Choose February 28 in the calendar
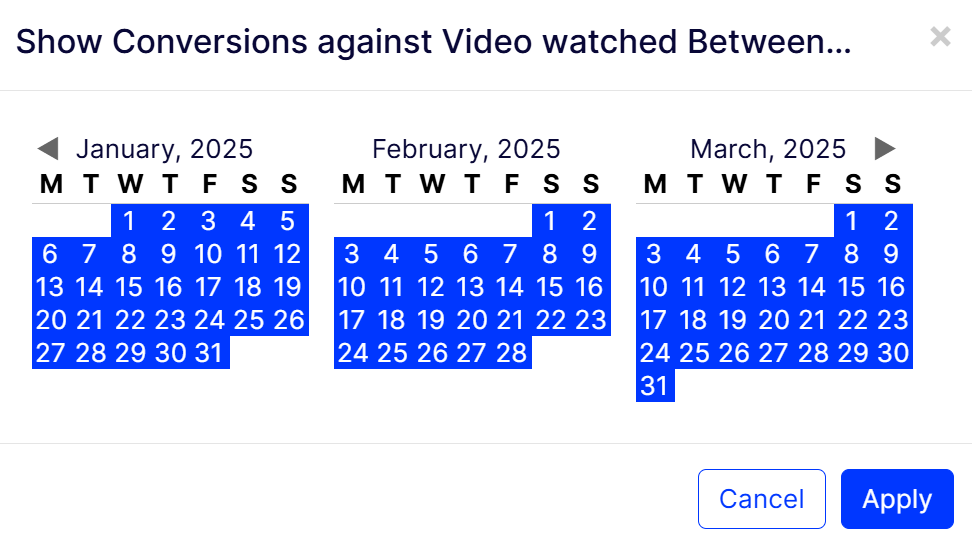 pyautogui.click(x=510, y=353)
